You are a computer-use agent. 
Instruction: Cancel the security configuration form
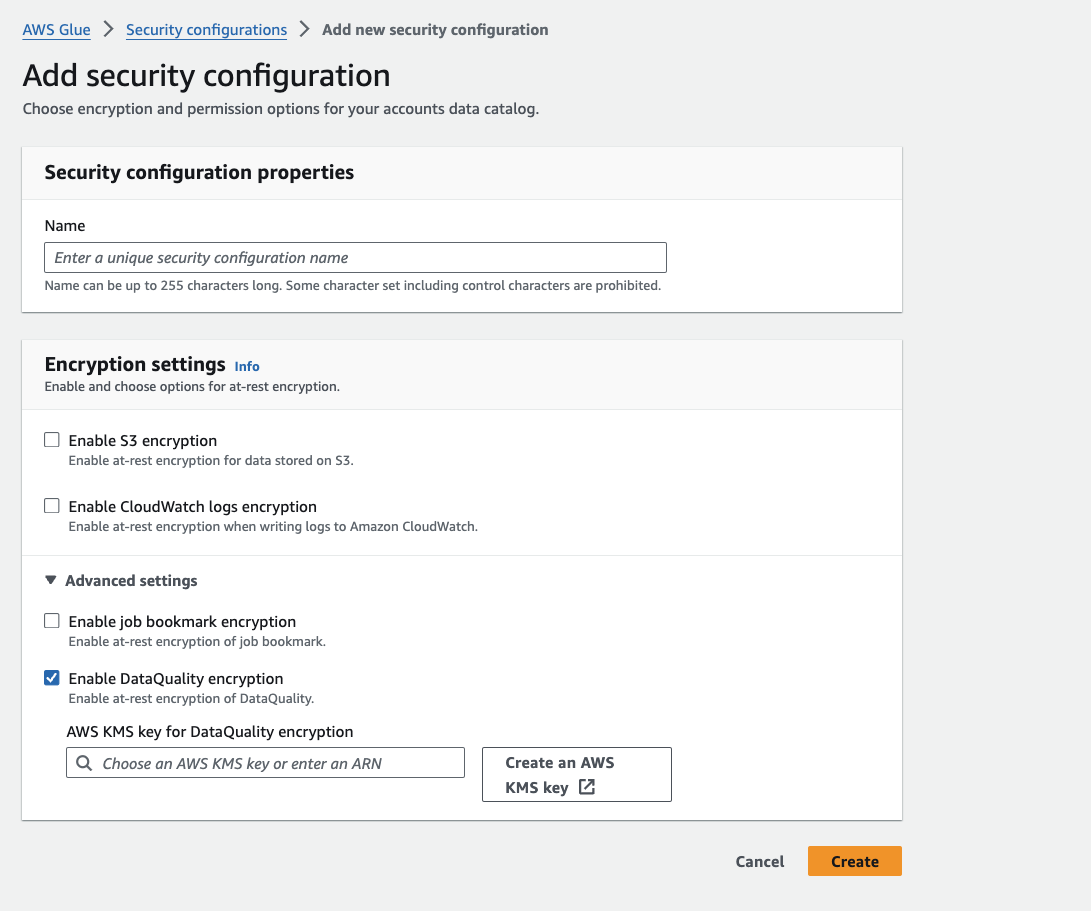760,861
